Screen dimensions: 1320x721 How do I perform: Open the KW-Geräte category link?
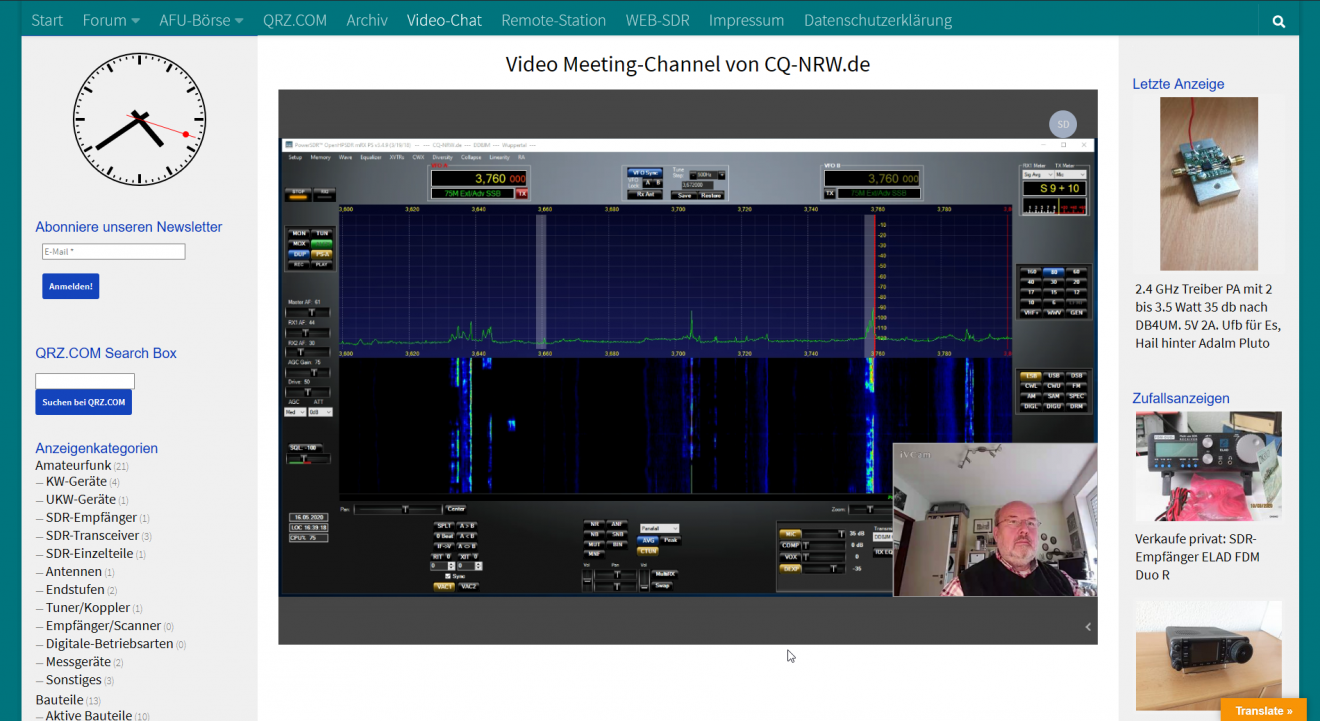tap(76, 482)
